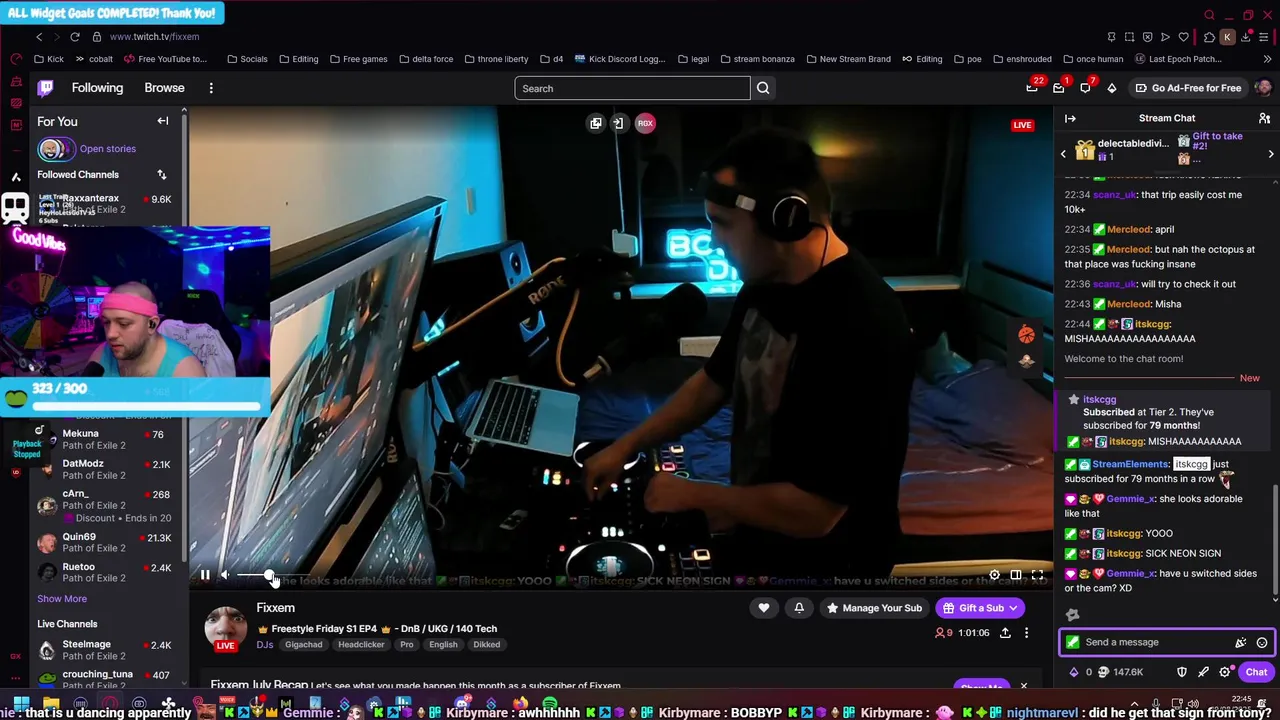Click the Get Bits diamond icon
The image size is (1280, 720).
pos(1111,88)
